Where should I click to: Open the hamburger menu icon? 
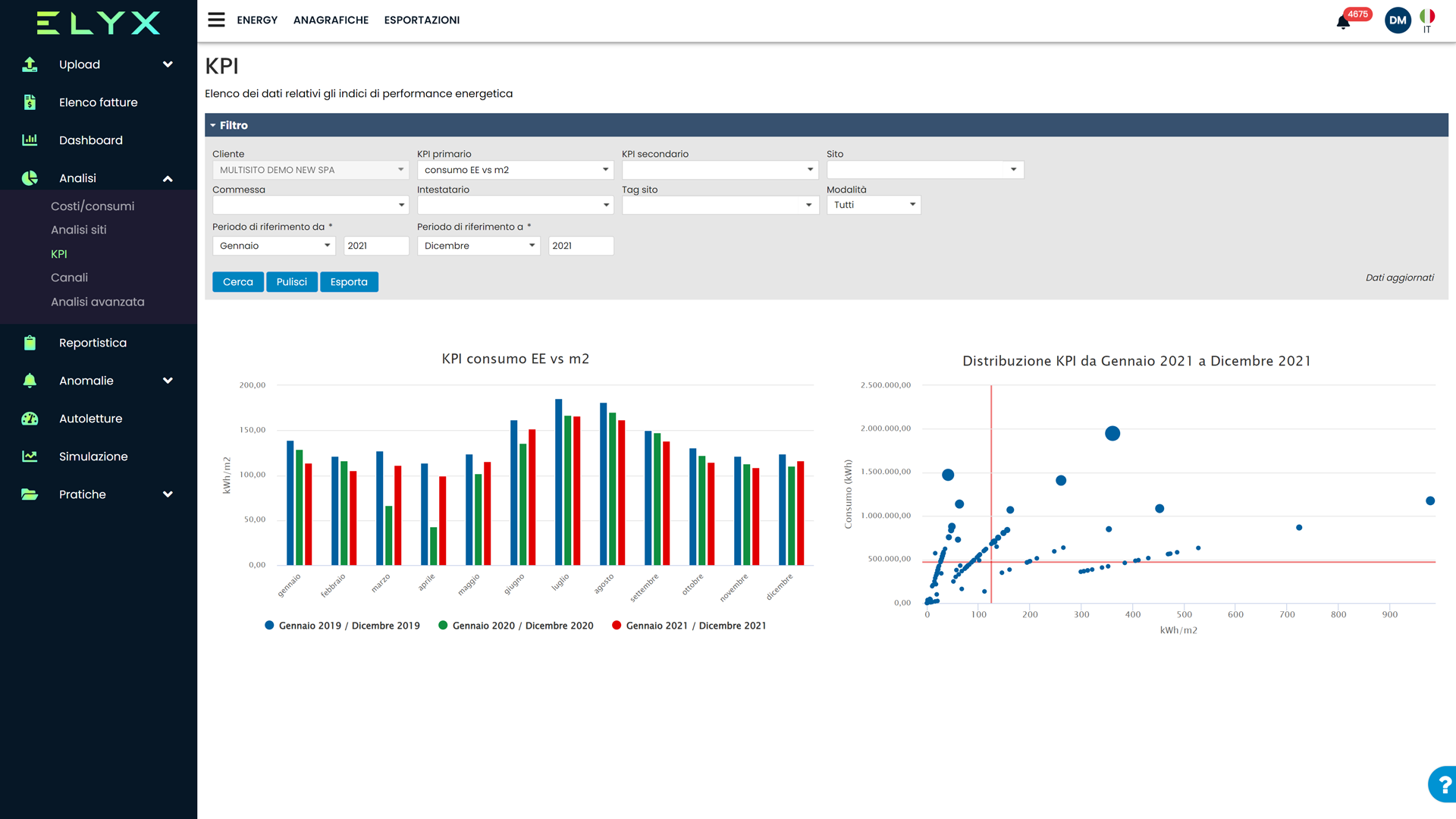[216, 20]
